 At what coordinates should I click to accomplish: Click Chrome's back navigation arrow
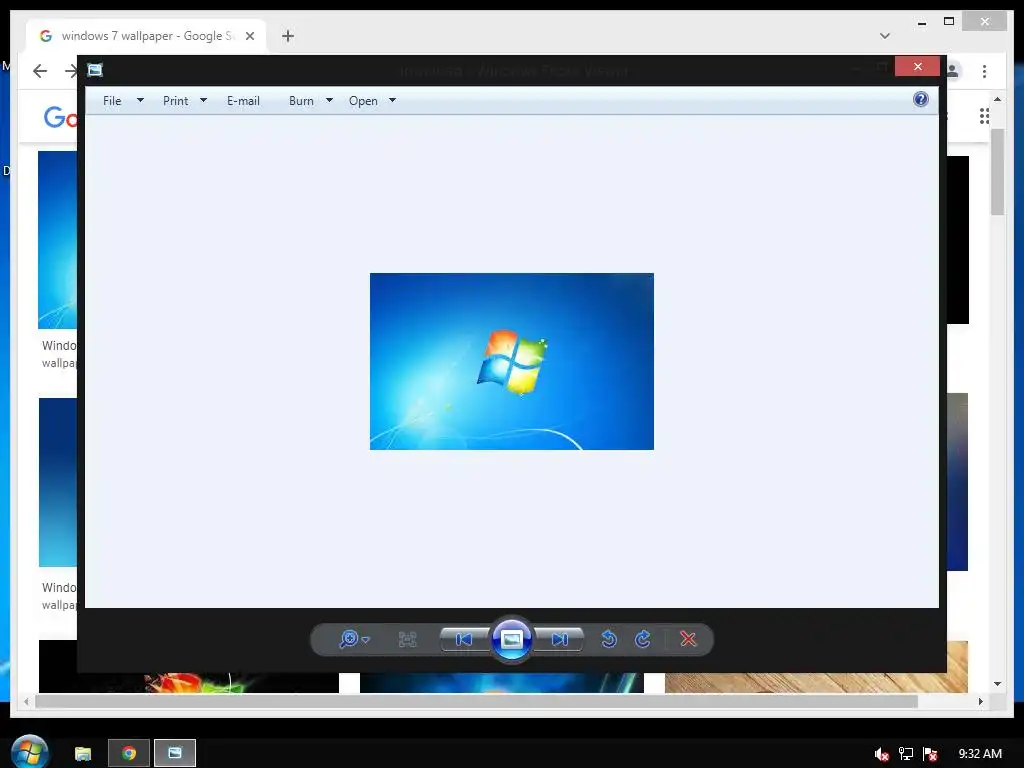point(40,71)
